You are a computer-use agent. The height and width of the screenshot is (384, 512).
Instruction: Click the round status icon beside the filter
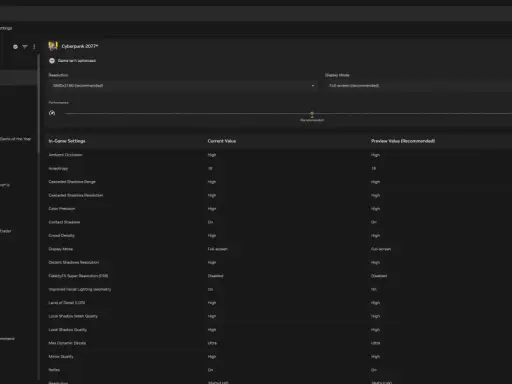[x=15, y=47]
